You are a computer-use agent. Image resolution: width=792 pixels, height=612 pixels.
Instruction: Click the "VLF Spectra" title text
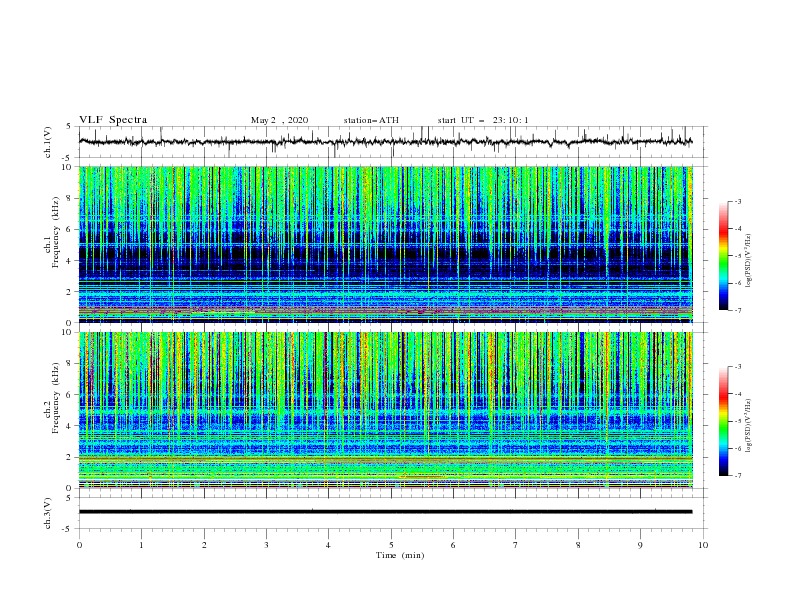click(x=113, y=120)
